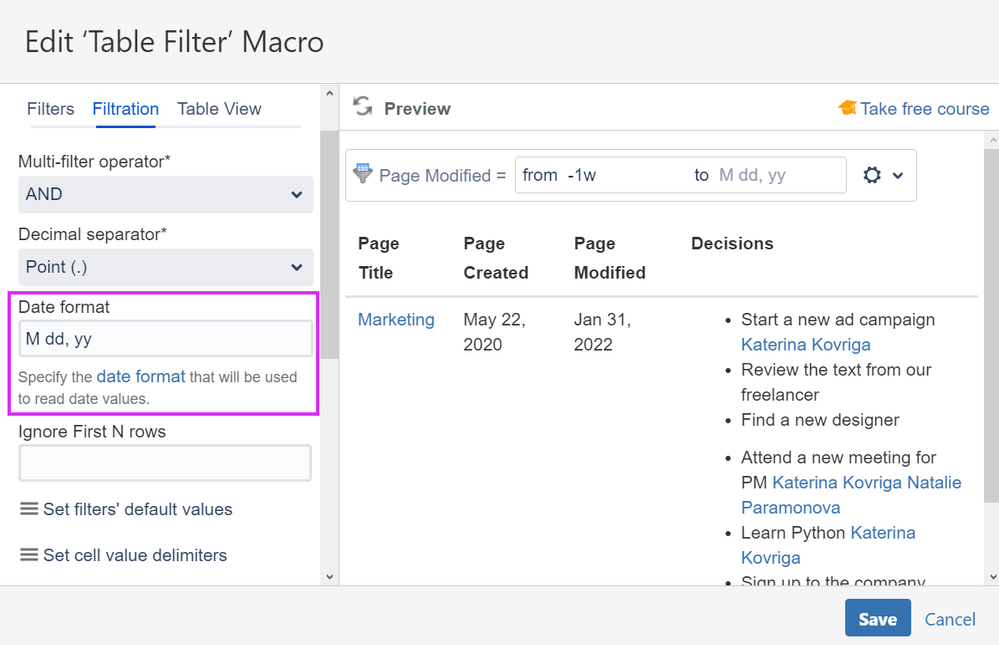The width and height of the screenshot is (999, 645).
Task: Open filter settings gear menu
Action: pyautogui.click(x=872, y=175)
